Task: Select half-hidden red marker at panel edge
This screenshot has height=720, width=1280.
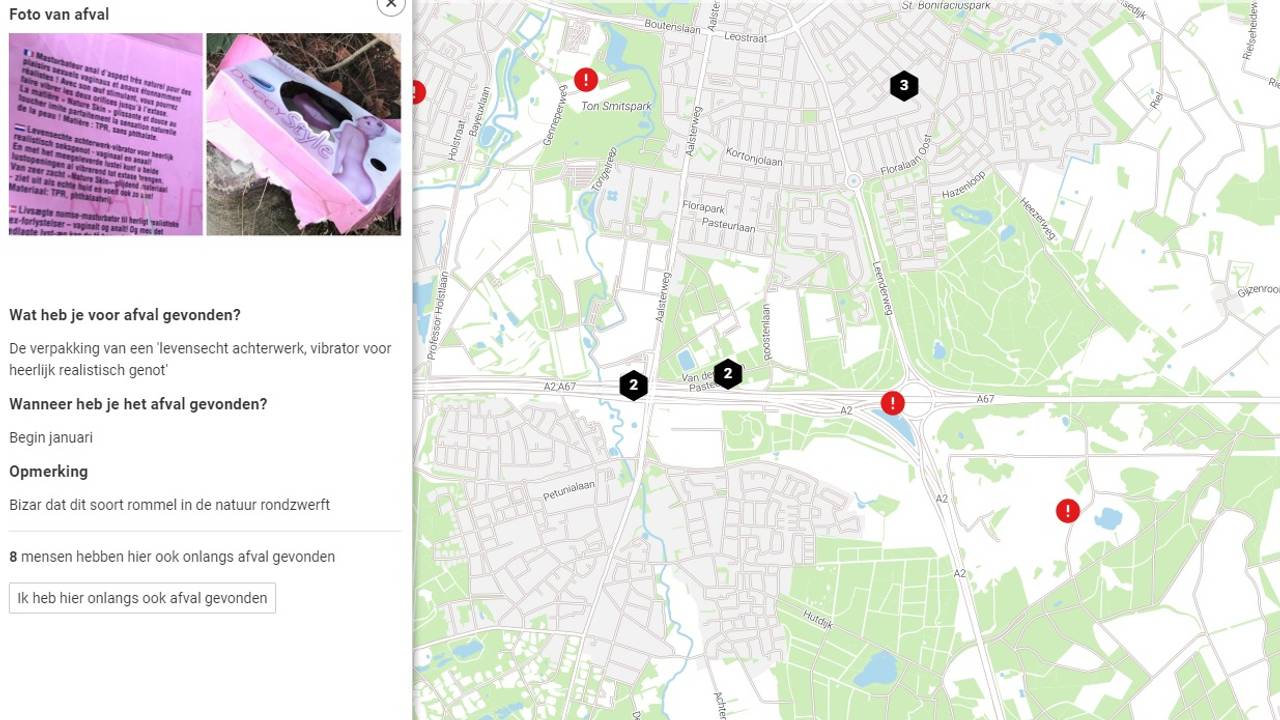Action: click(418, 92)
